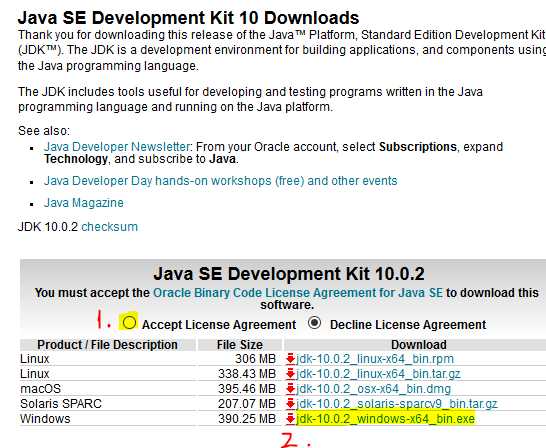
Task: Click red download arrow for linux tar.gz file
Action: coord(290,374)
